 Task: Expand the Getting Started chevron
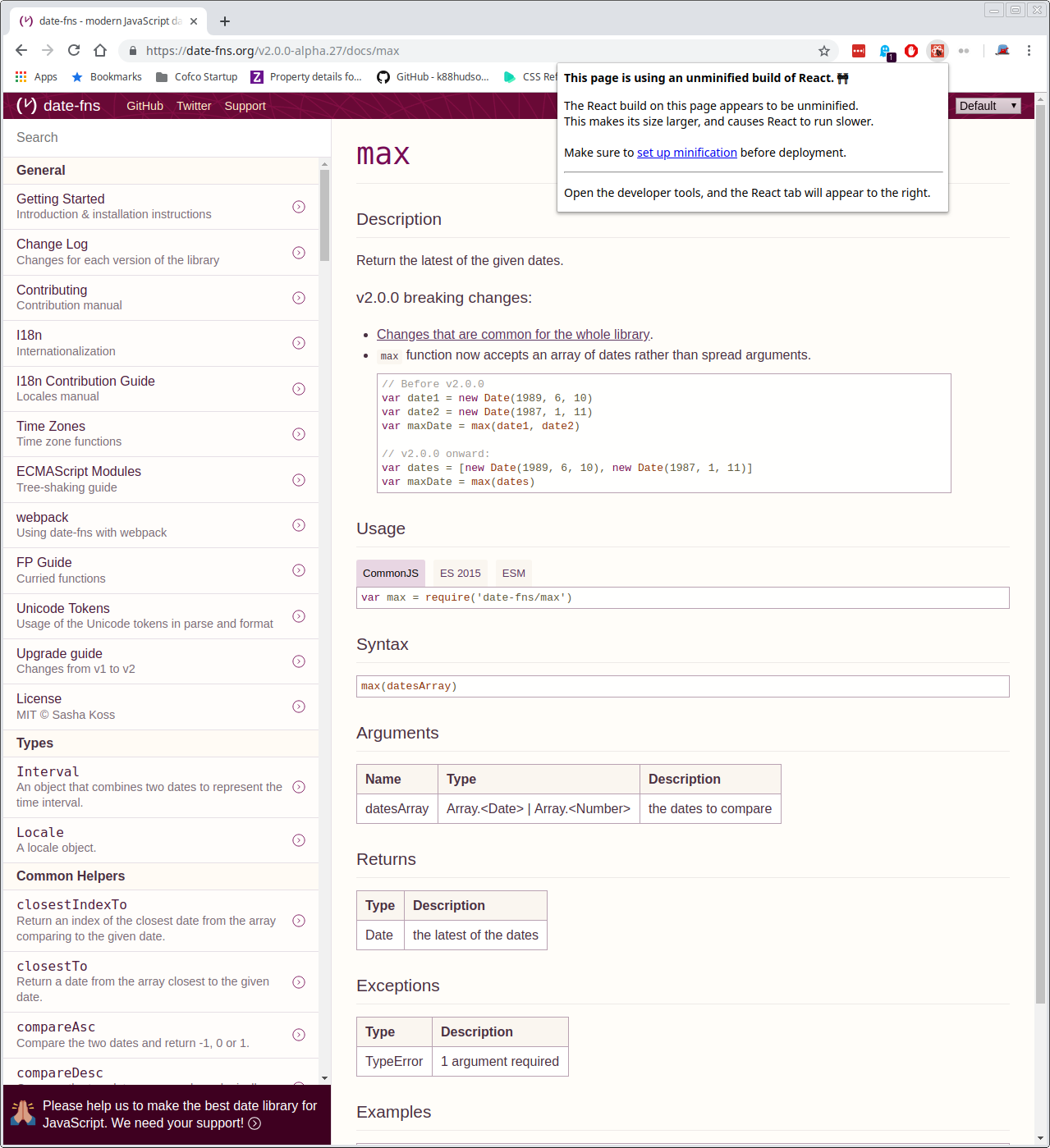point(298,206)
